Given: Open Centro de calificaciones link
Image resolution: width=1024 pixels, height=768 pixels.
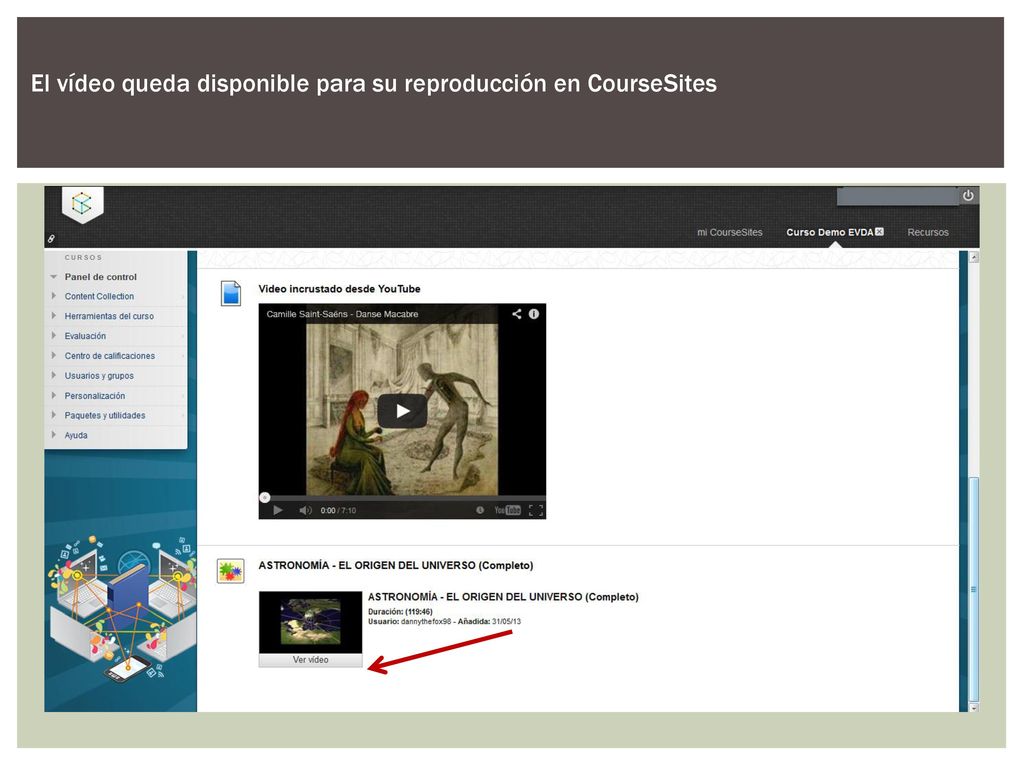Looking at the screenshot, I should (110, 356).
